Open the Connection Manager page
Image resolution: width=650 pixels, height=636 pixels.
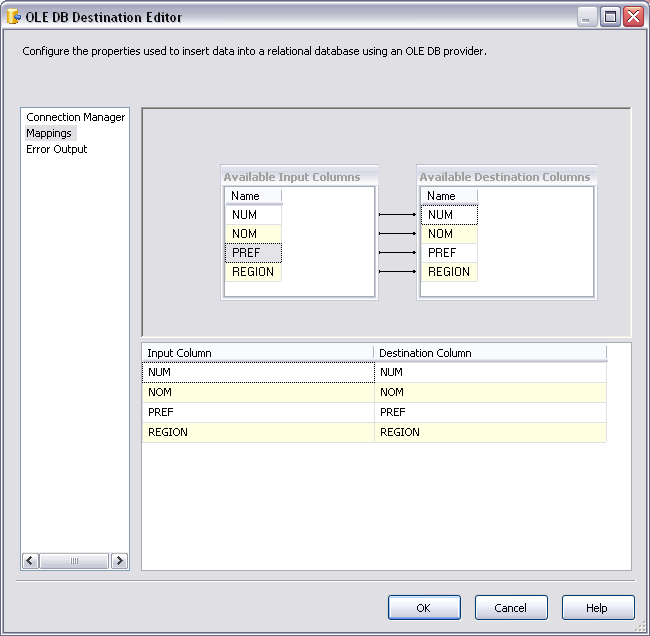click(75, 117)
